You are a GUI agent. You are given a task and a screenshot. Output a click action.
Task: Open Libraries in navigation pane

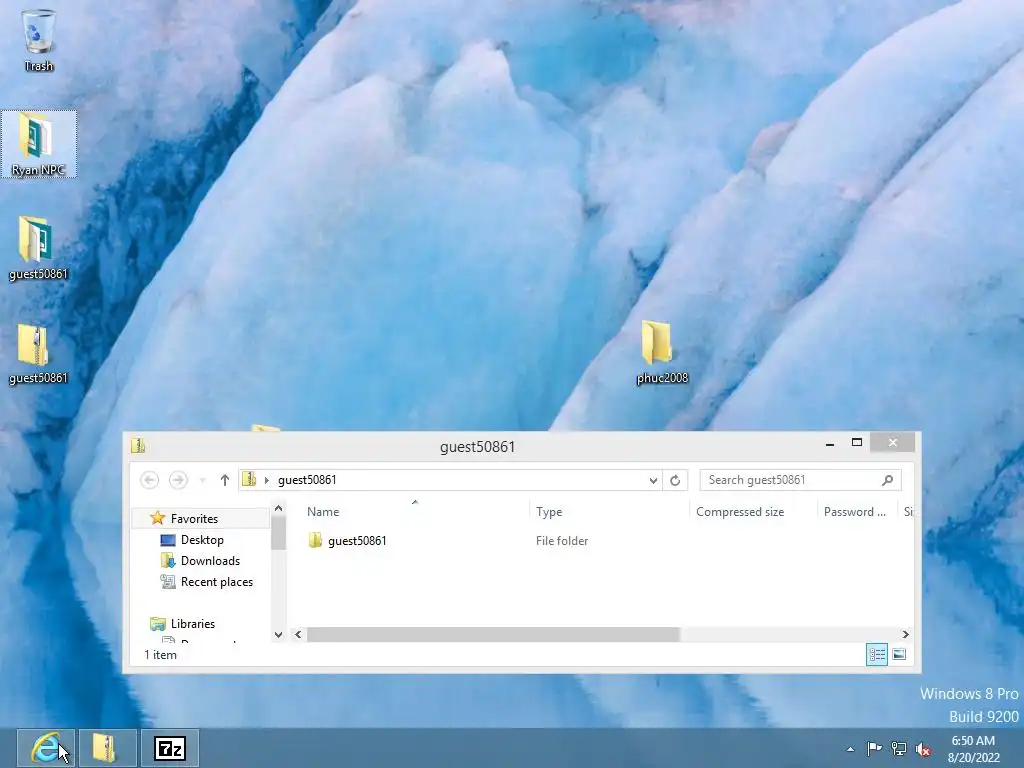pyautogui.click(x=193, y=624)
